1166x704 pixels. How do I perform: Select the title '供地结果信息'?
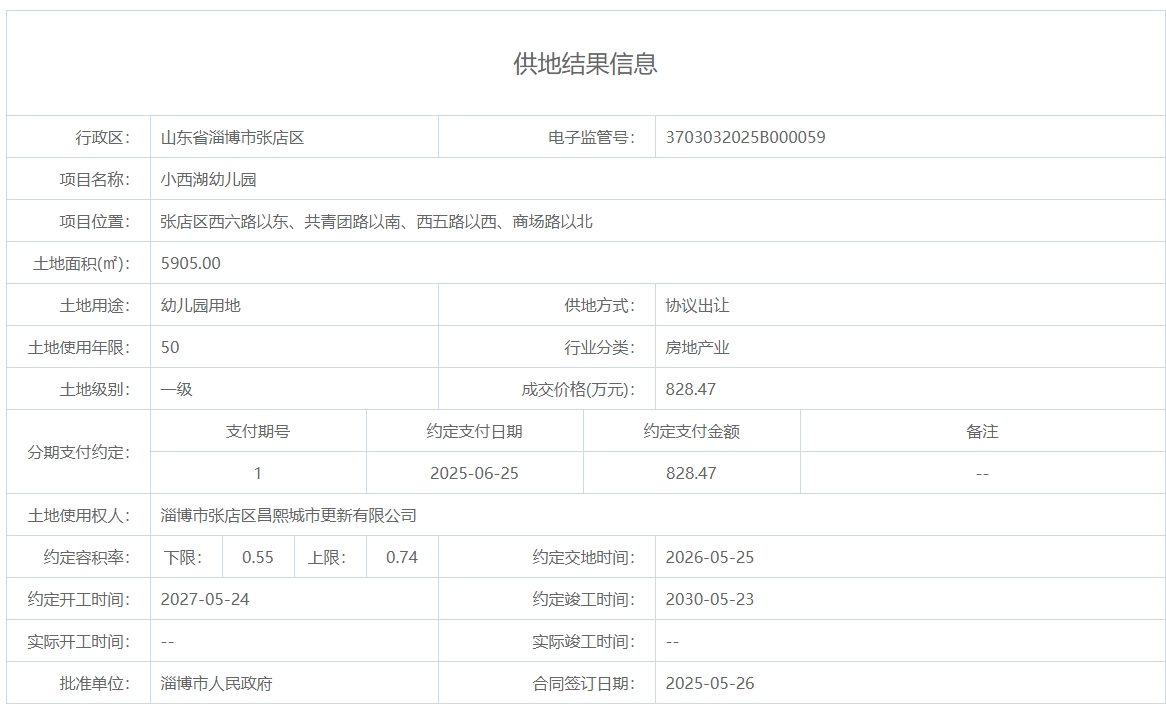point(585,63)
